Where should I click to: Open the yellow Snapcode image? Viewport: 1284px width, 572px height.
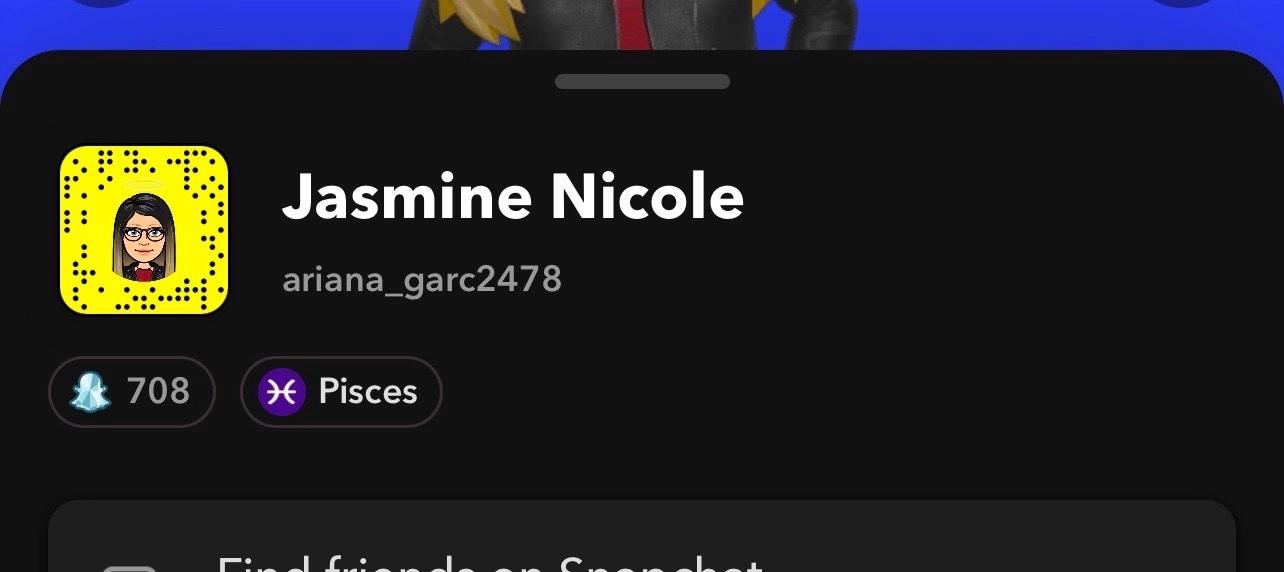[144, 231]
